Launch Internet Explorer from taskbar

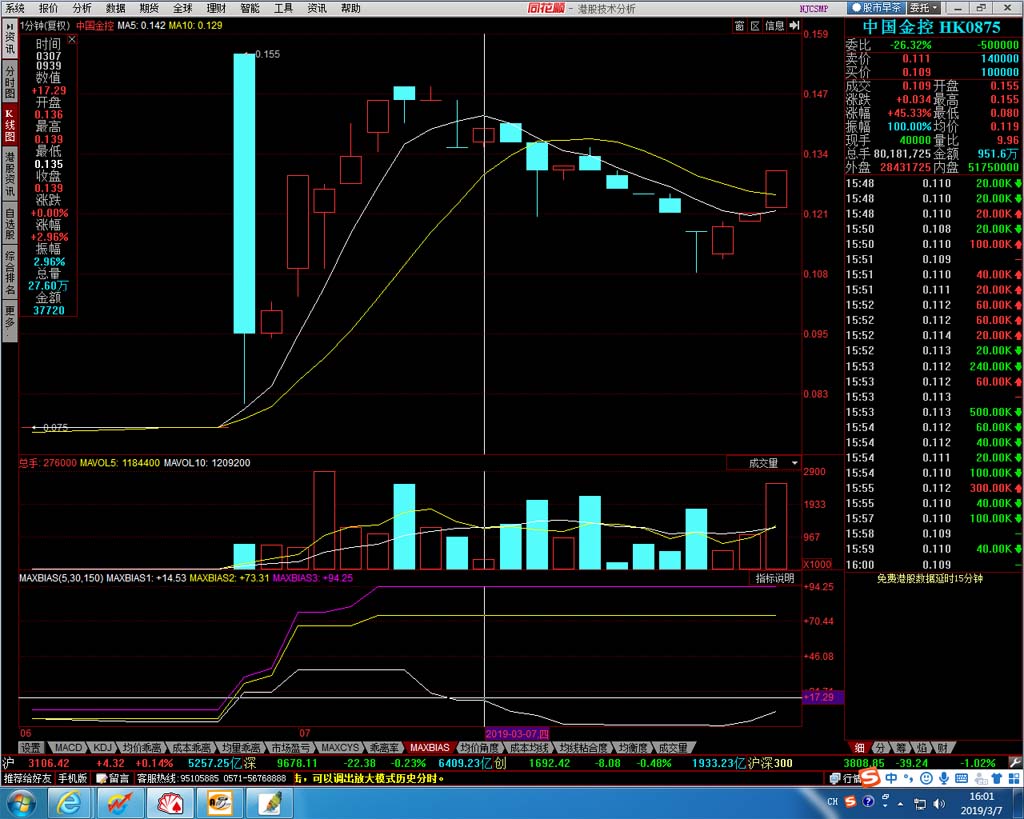point(70,802)
